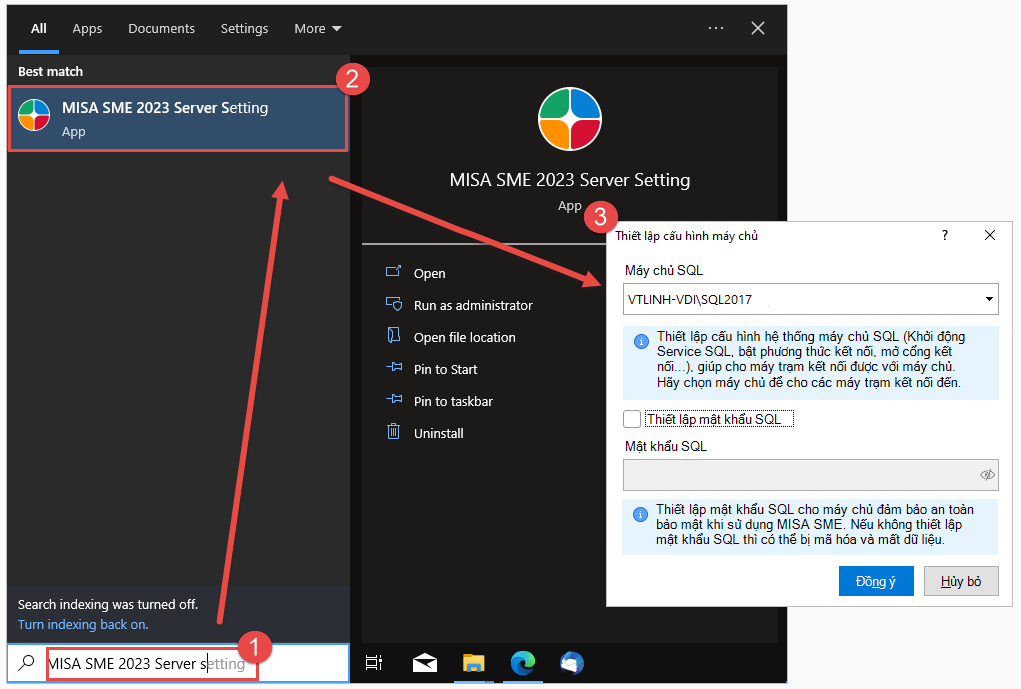1021x689 pixels.
Task: Open Thunderbird from the taskbar
Action: pos(572,662)
